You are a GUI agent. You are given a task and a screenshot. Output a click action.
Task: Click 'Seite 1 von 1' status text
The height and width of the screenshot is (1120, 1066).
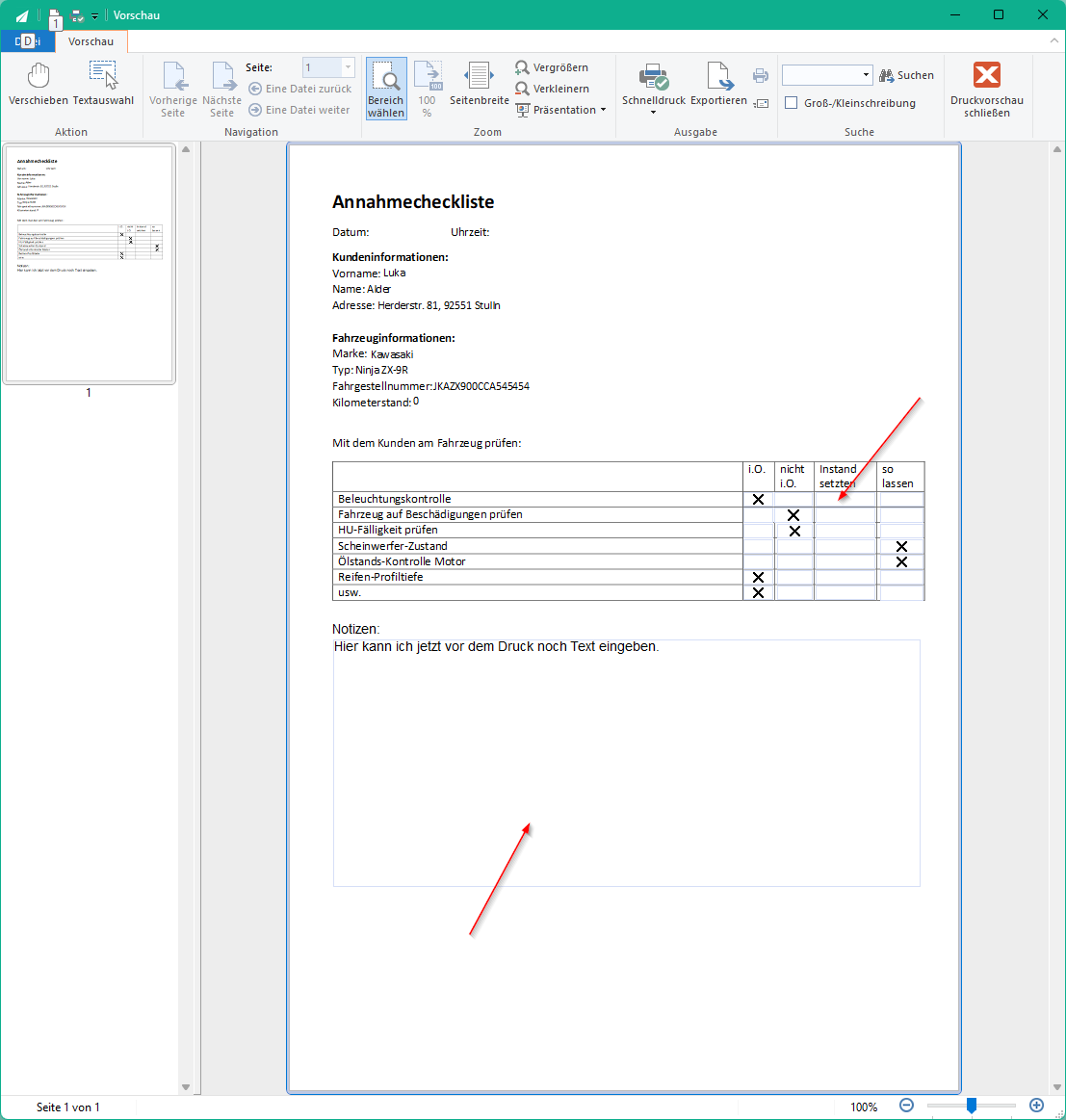(67, 1107)
